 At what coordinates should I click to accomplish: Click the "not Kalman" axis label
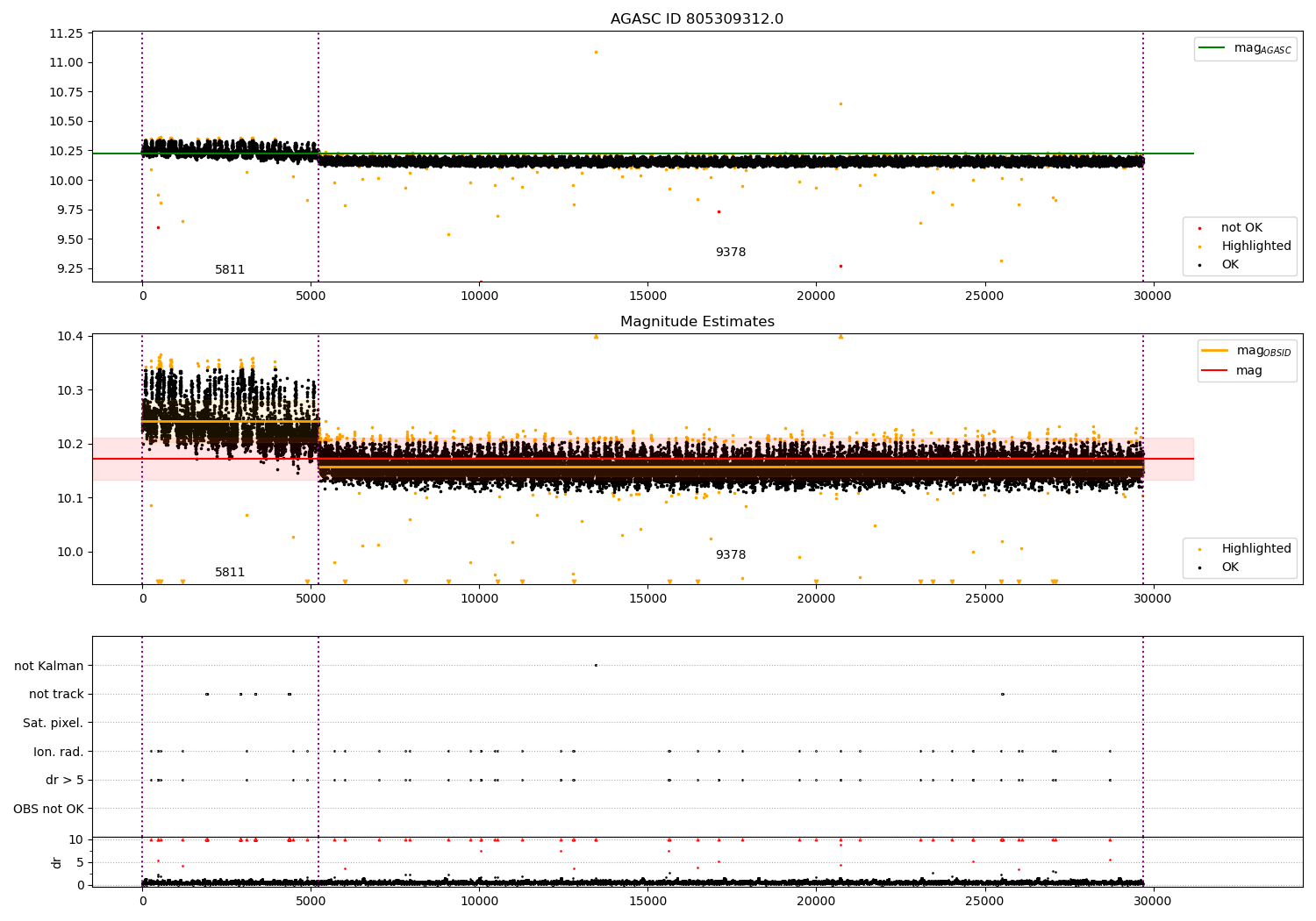tap(49, 666)
